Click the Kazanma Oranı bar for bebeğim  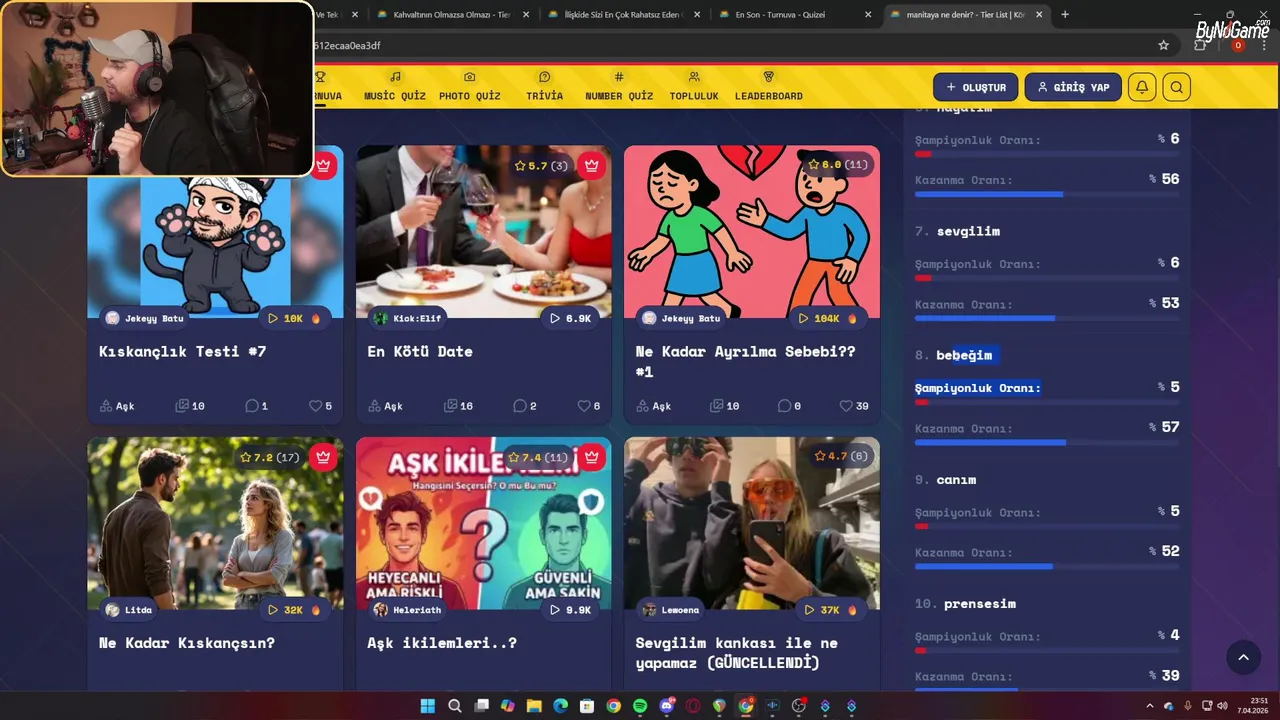click(x=1047, y=442)
